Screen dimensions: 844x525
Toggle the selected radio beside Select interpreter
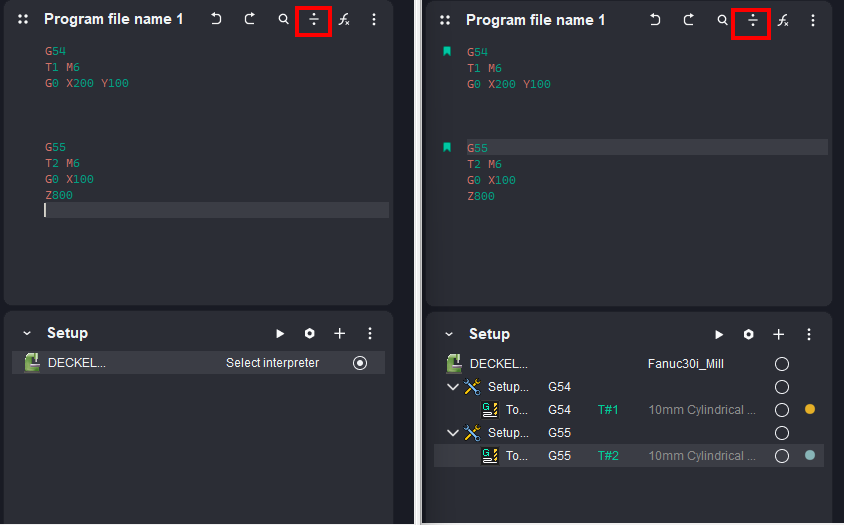click(360, 363)
